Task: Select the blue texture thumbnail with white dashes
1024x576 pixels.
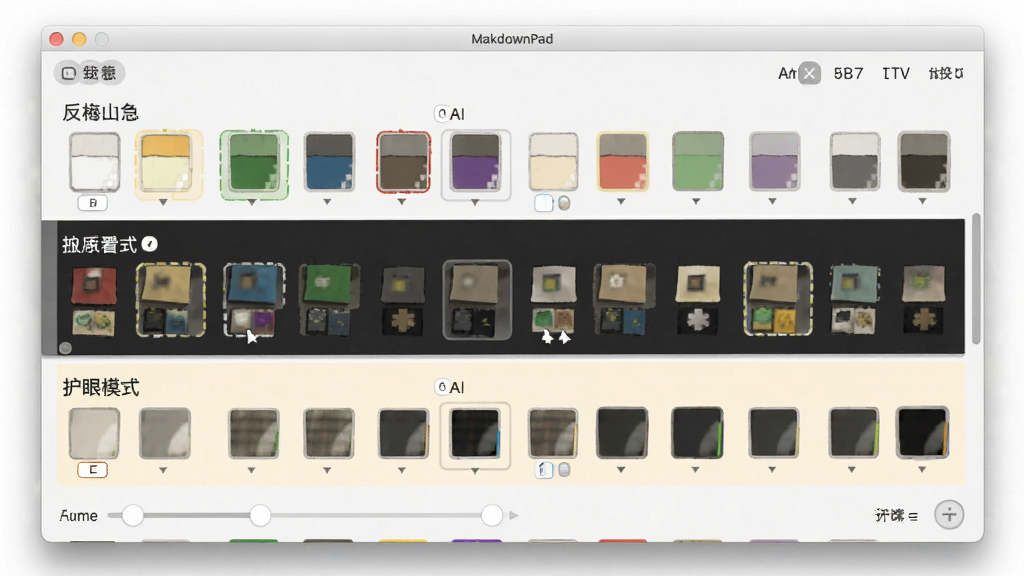Action: (254, 300)
